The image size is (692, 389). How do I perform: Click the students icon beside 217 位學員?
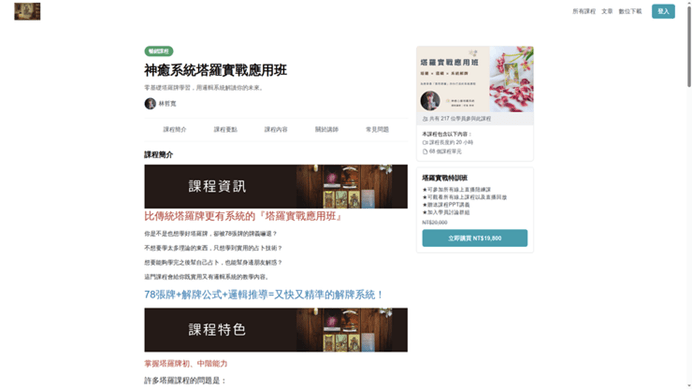(425, 119)
